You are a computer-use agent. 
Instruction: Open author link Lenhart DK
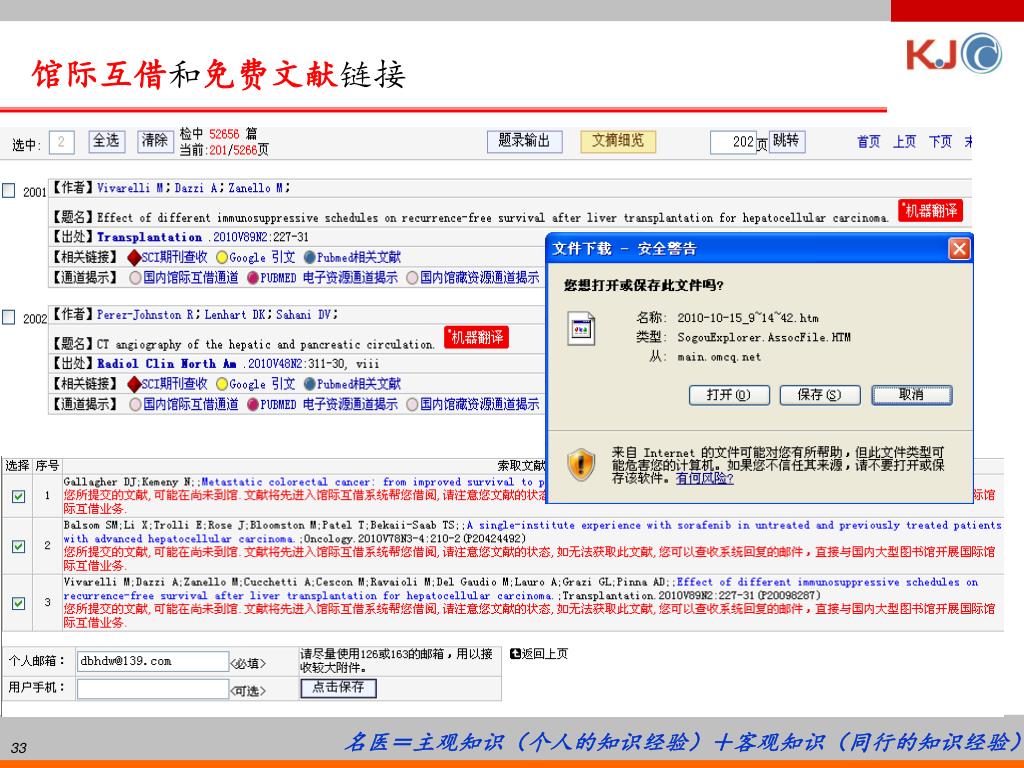tap(234, 315)
